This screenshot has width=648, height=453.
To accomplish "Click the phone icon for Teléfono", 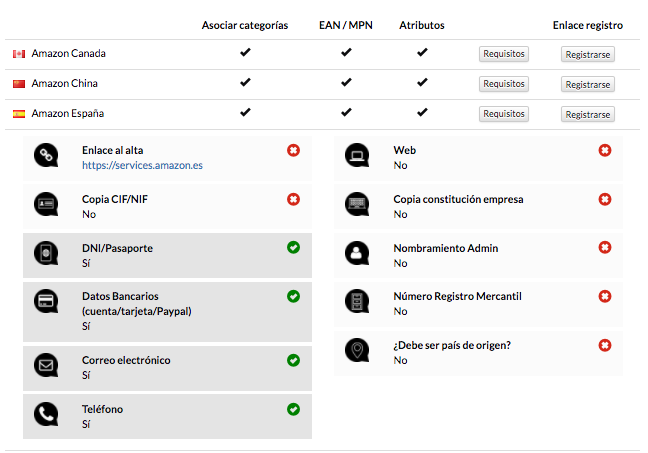I will 46,414.
